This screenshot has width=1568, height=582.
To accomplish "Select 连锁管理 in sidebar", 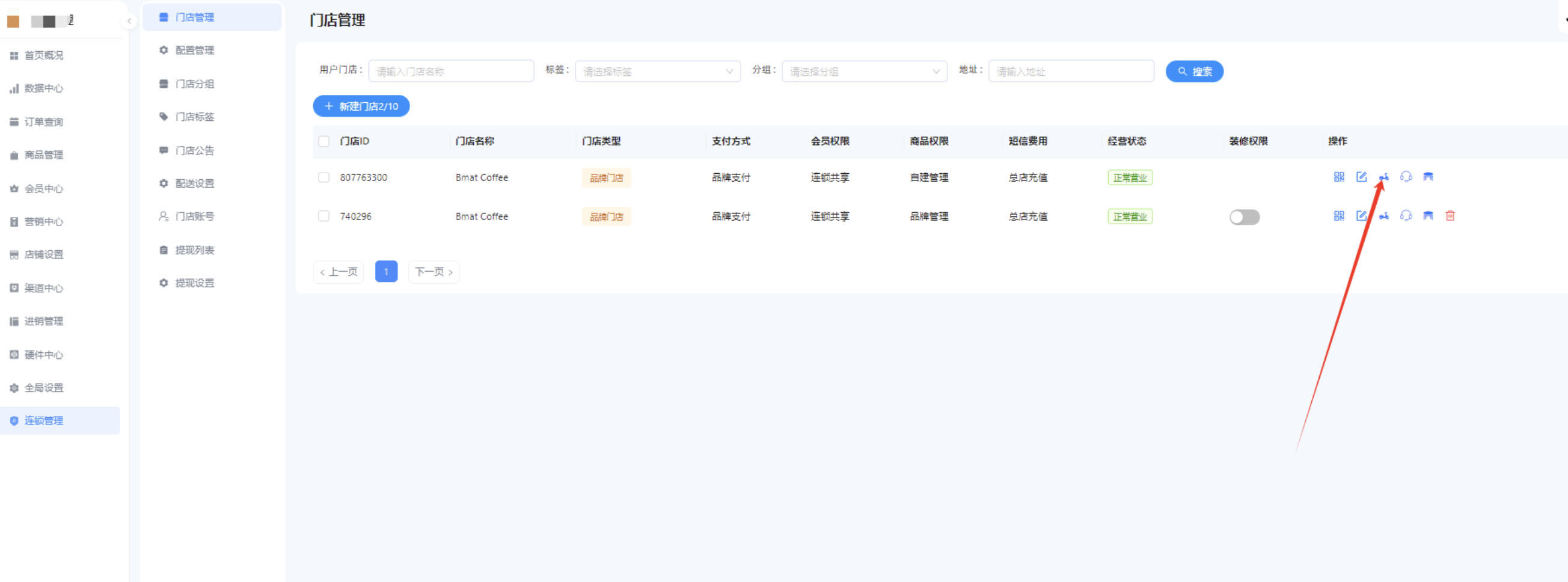I will pyautogui.click(x=61, y=420).
